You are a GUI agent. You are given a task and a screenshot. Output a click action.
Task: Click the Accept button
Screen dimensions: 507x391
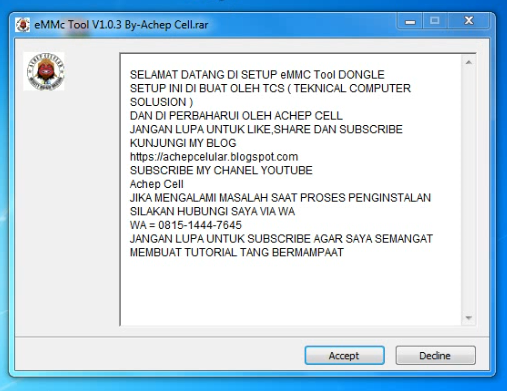[344, 355]
